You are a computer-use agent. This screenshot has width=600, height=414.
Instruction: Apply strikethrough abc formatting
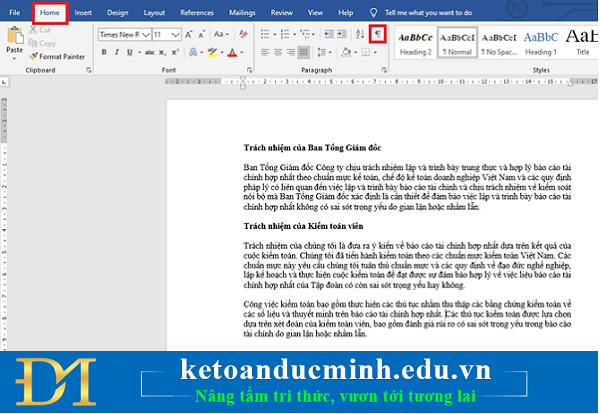tap(150, 52)
